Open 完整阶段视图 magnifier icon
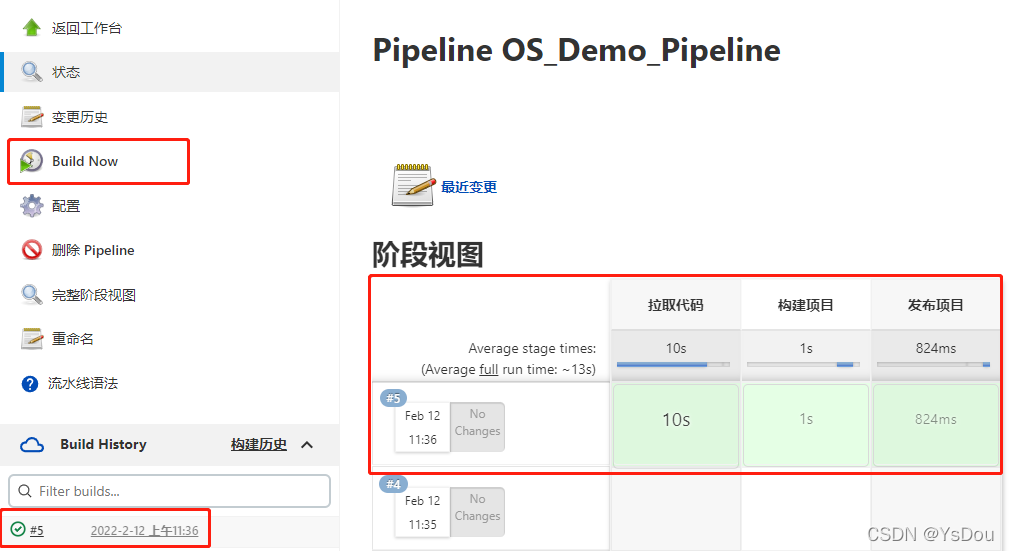Viewport: 1009px width, 551px height. pyautogui.click(x=32, y=295)
